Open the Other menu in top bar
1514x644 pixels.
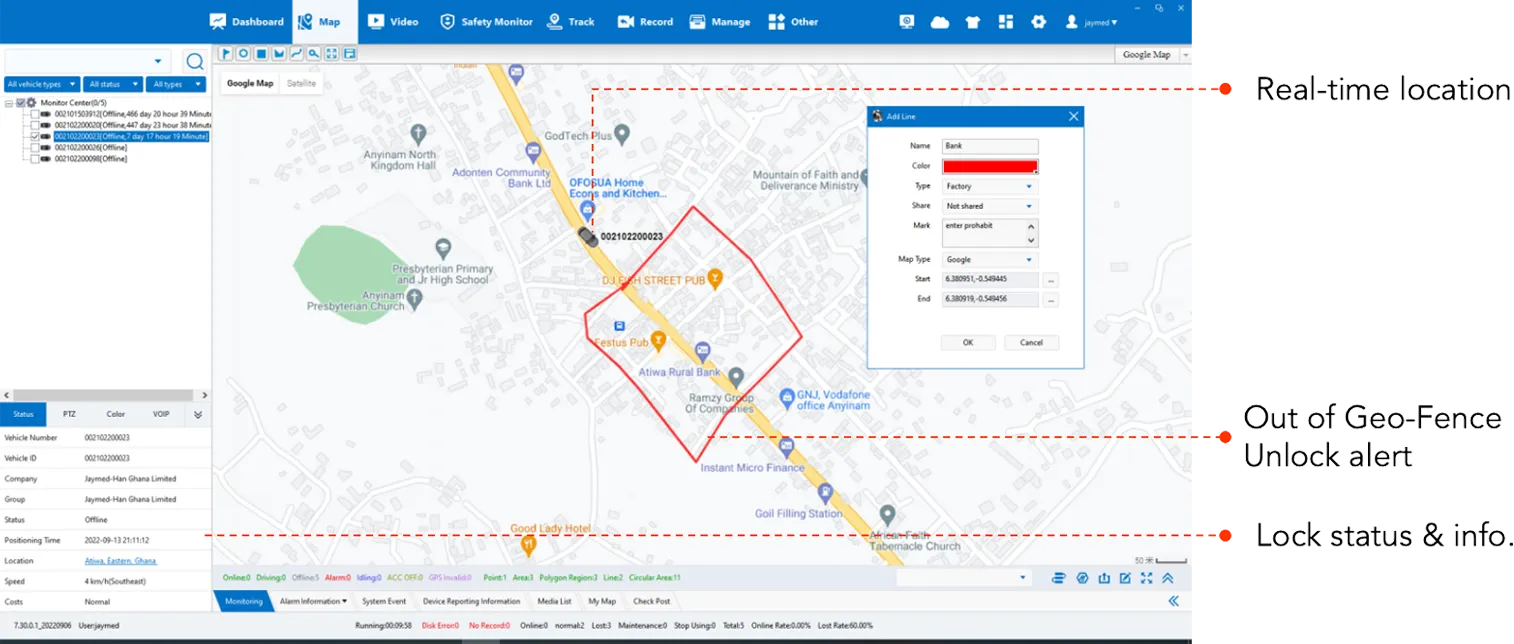tap(793, 21)
